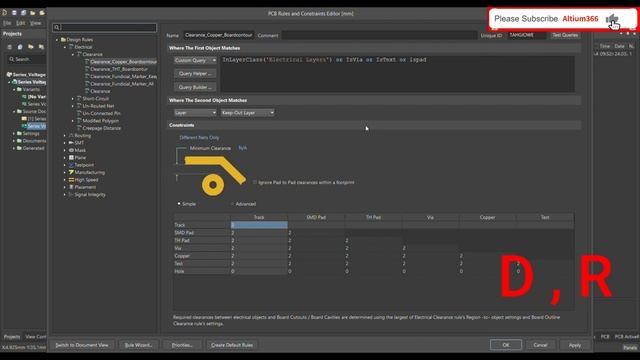Expand the Settings folder in Projects panel

(x=14, y=133)
